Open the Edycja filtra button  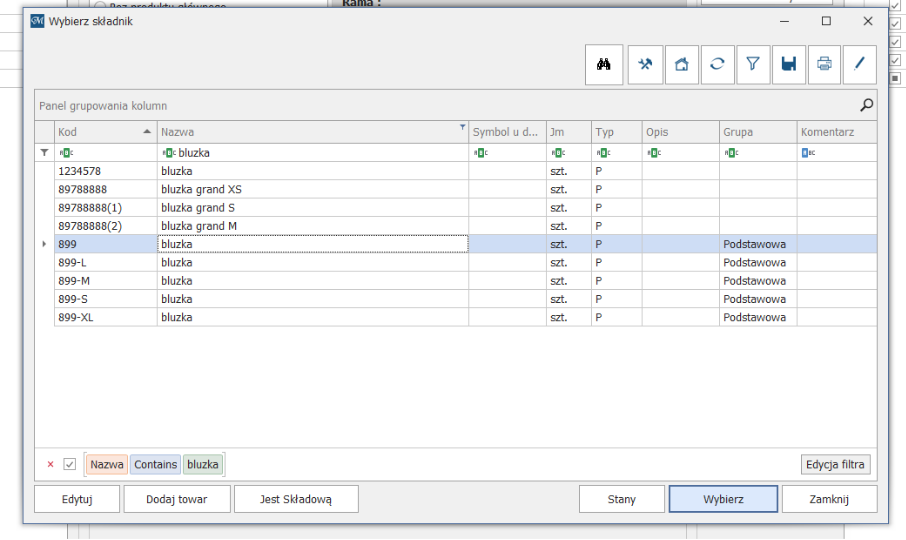836,464
